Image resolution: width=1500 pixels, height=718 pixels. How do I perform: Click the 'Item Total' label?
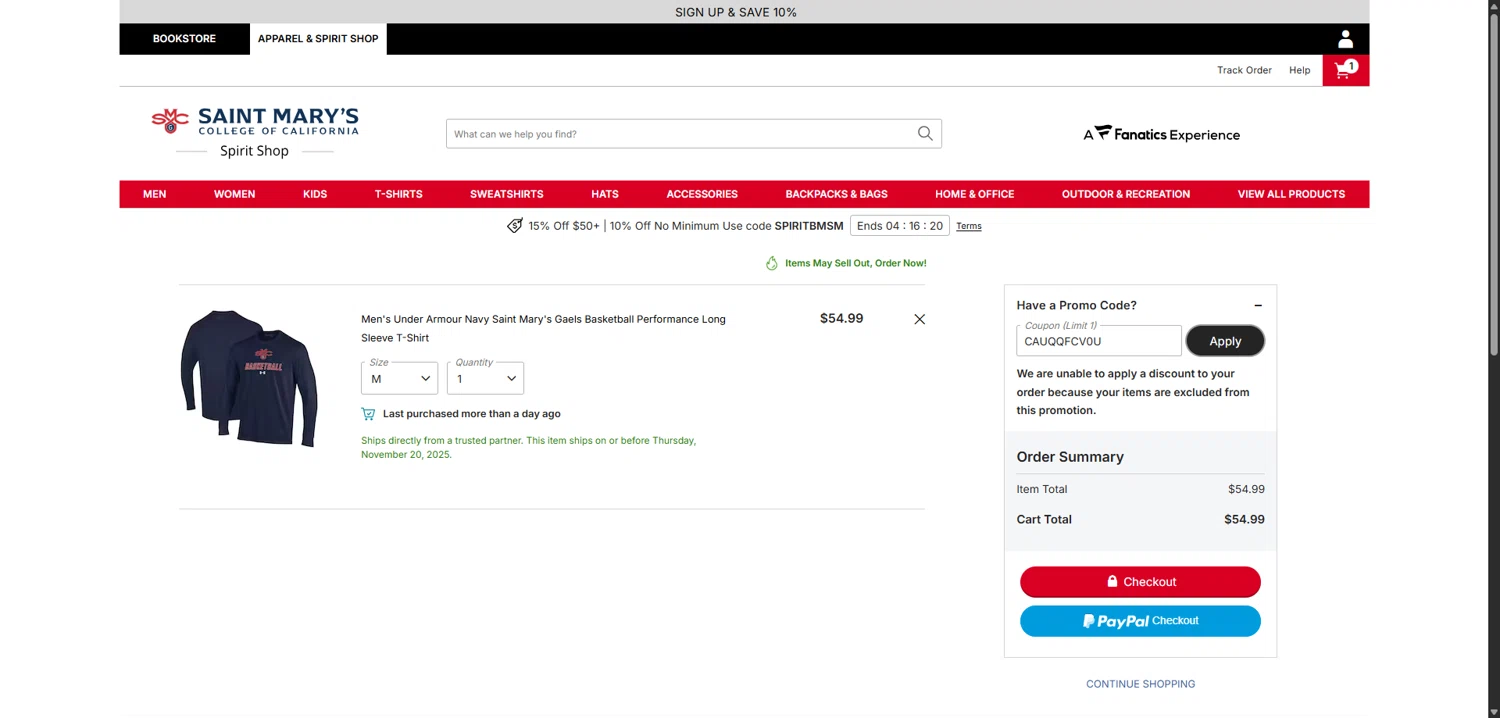point(1042,489)
